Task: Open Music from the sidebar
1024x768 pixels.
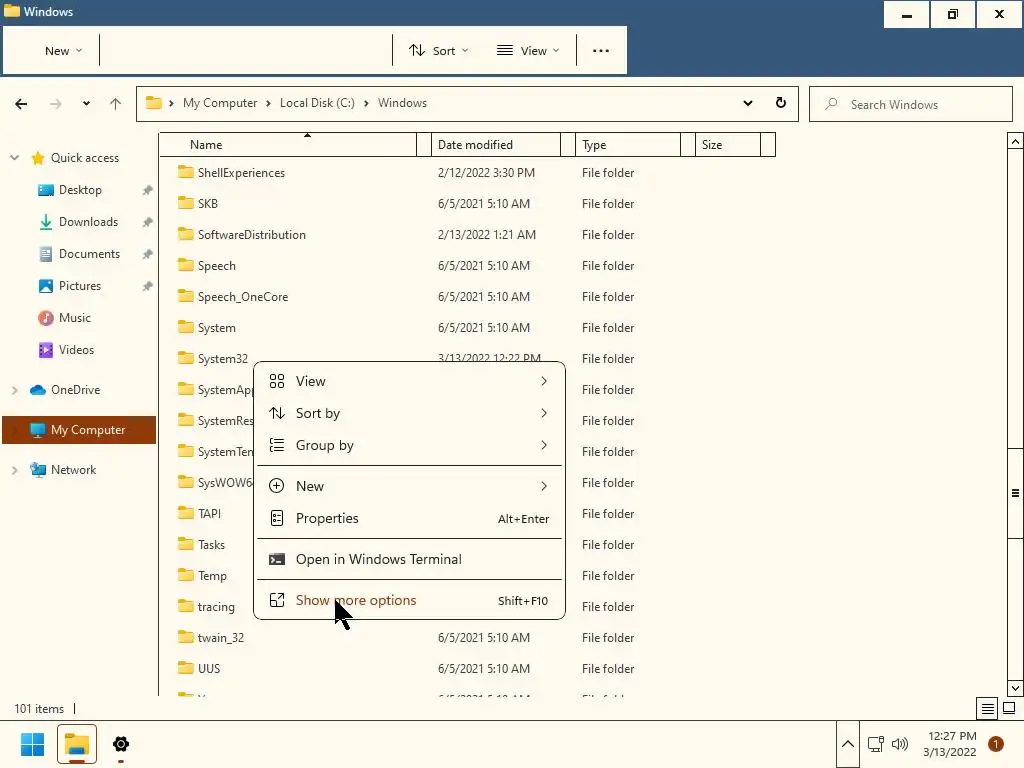Action: (x=74, y=318)
